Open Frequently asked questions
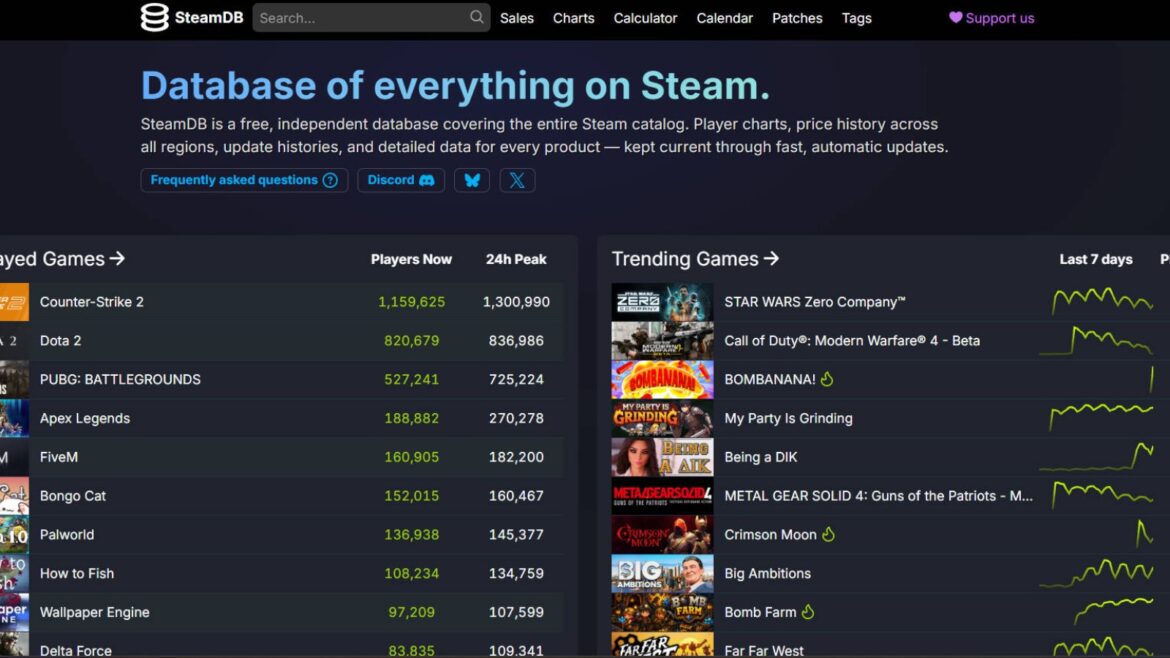The height and width of the screenshot is (658, 1170). 244,180
